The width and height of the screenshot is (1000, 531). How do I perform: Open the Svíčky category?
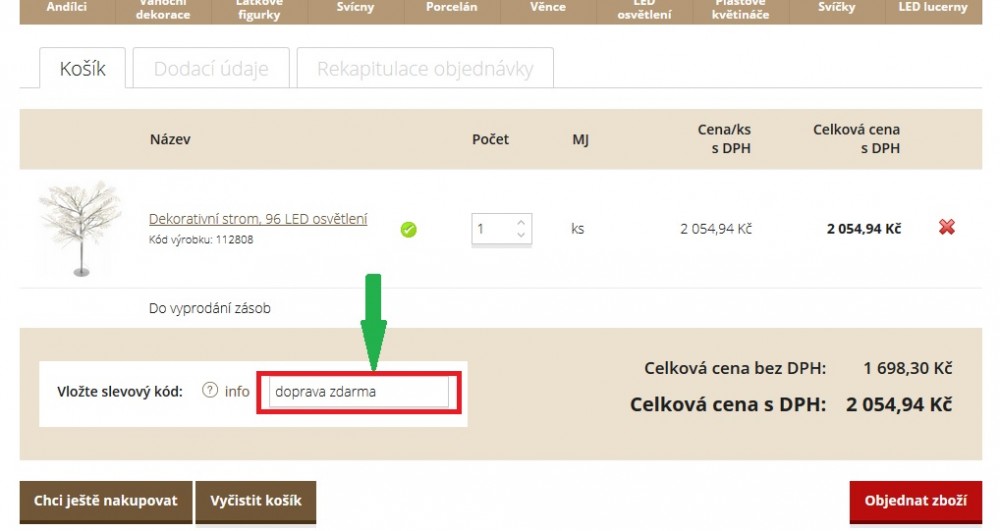coord(837,8)
